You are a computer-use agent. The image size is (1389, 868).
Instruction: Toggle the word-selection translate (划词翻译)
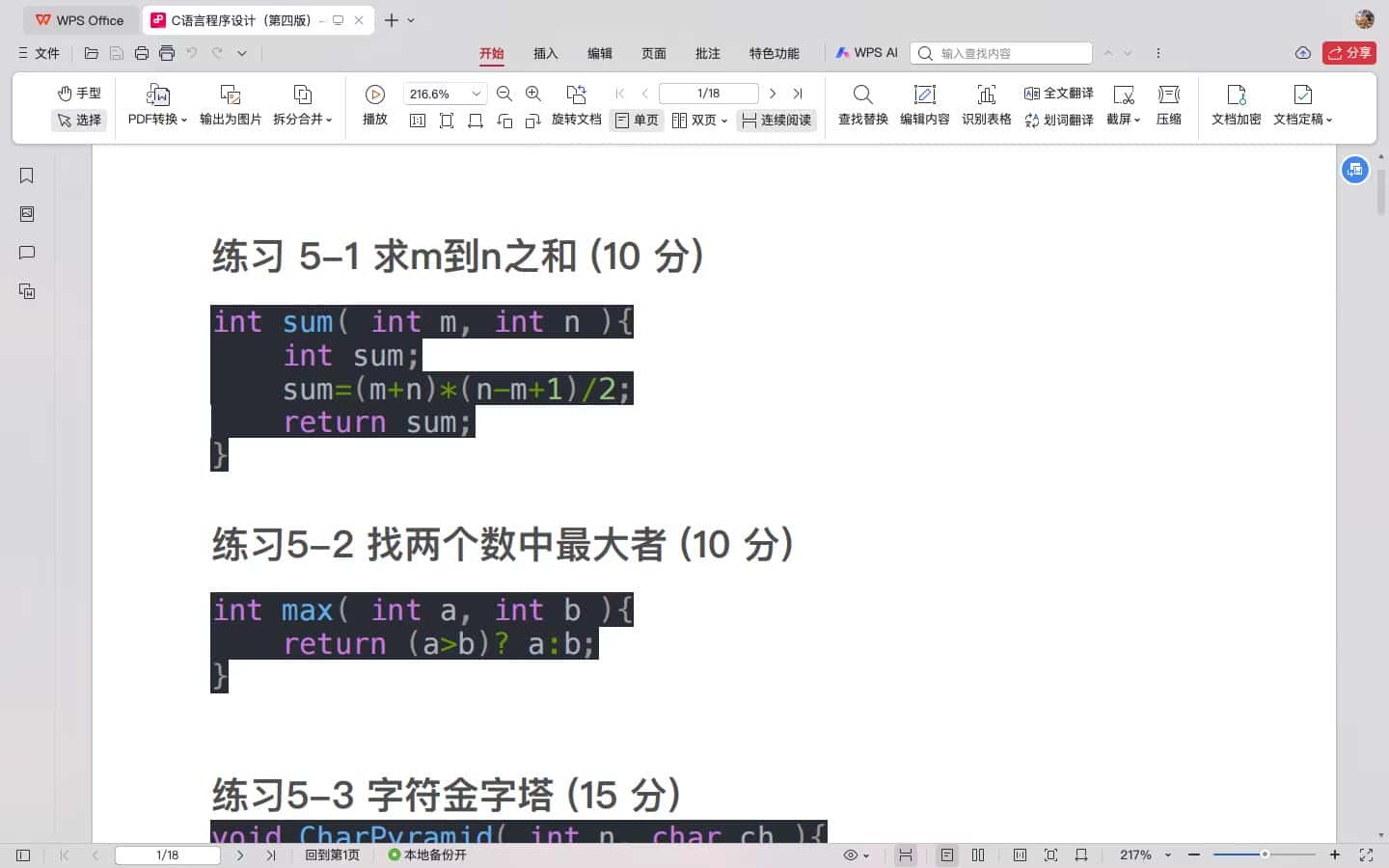click(1059, 121)
